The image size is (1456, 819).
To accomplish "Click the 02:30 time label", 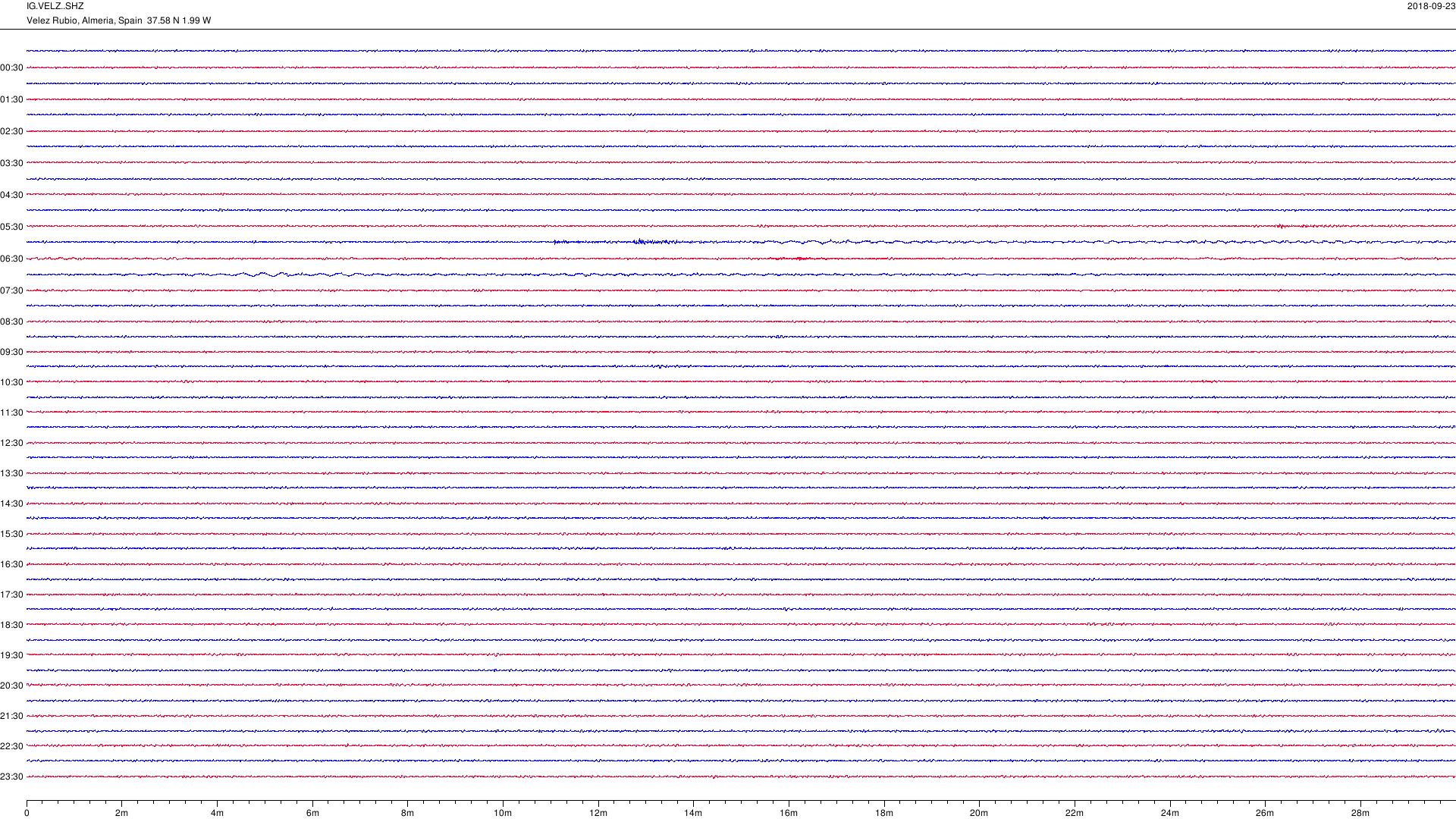I will point(11,131).
